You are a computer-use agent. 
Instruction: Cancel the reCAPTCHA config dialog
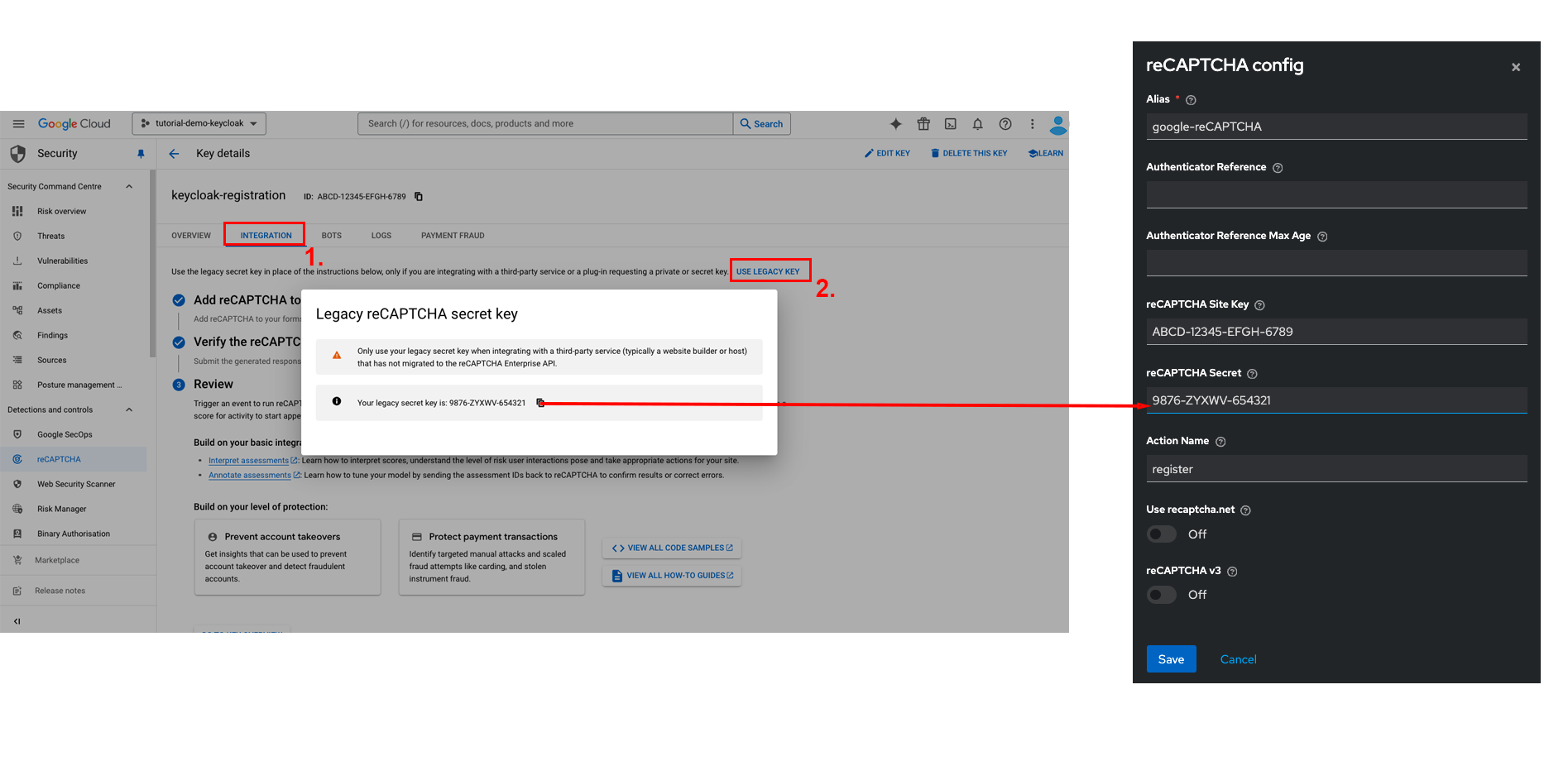pyautogui.click(x=1238, y=659)
